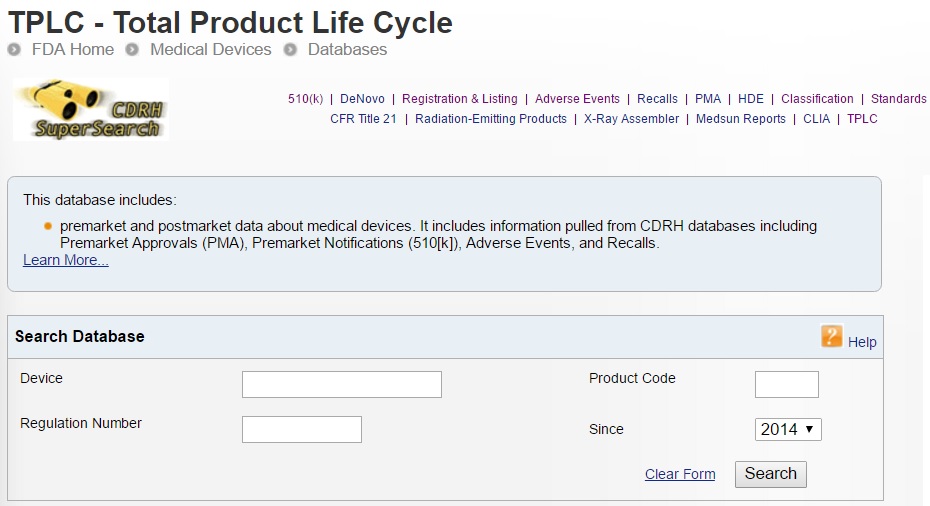Viewport: 930px width, 506px height.
Task: Open the Classification link
Action: tap(817, 99)
